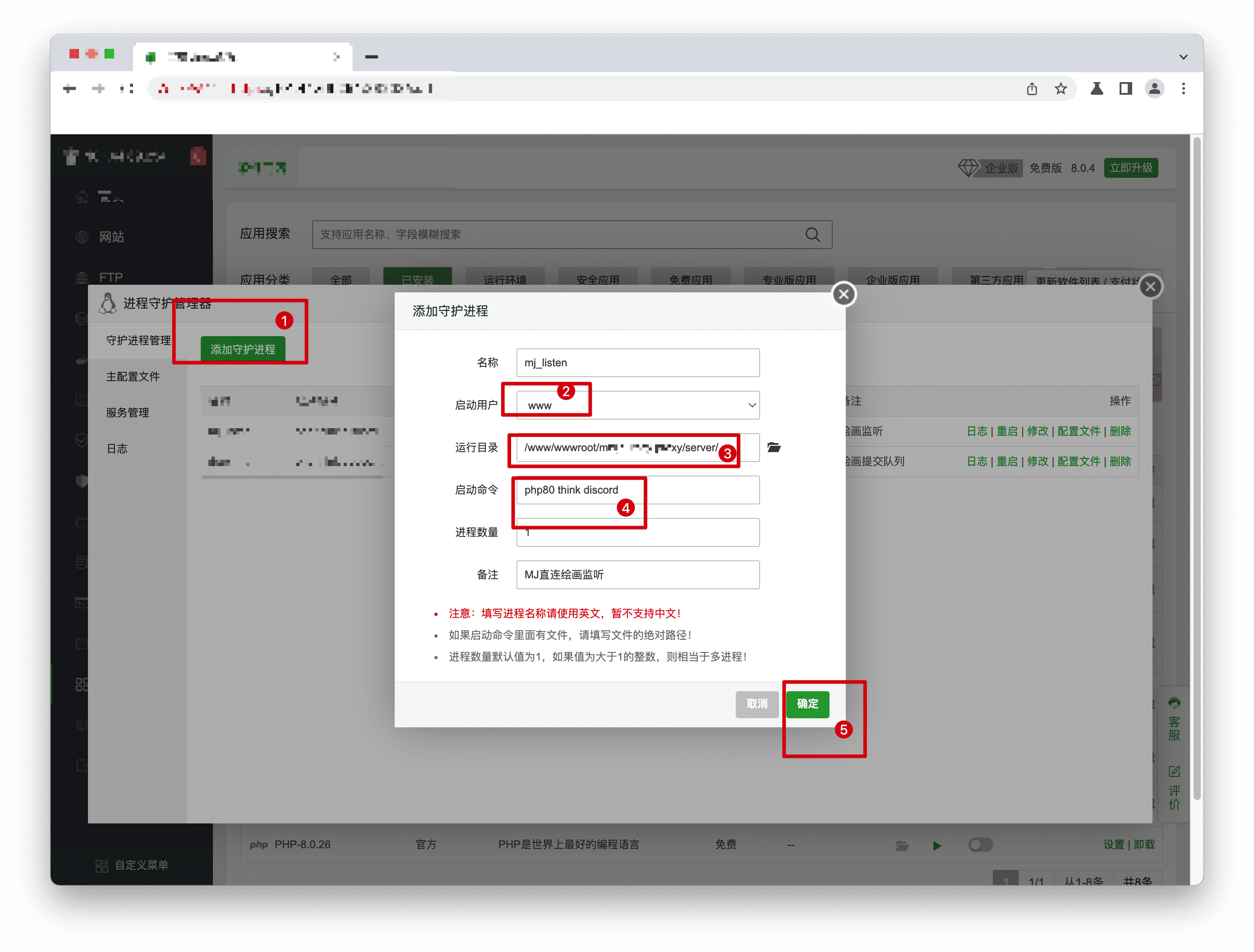
Task: Click the new tab plus button
Action: pos(371,57)
